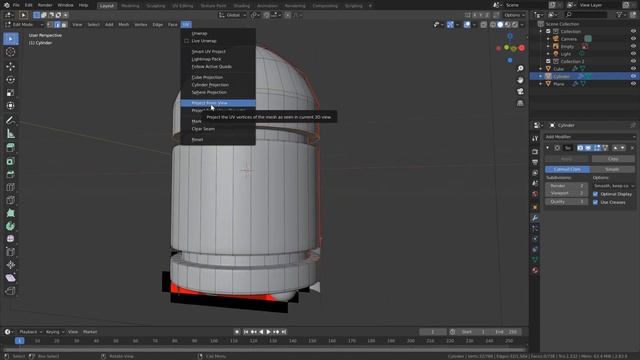Hide the Plane object in outliner

pos(633,84)
